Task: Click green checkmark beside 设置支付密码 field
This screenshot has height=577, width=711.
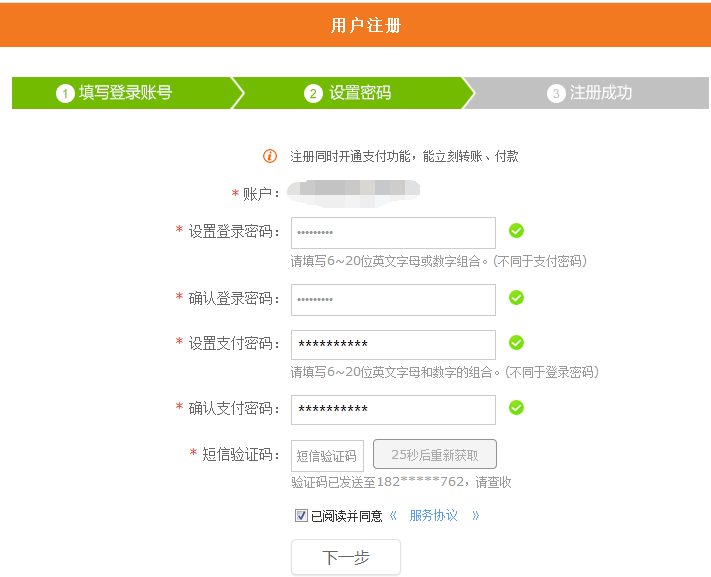Action: click(516, 343)
